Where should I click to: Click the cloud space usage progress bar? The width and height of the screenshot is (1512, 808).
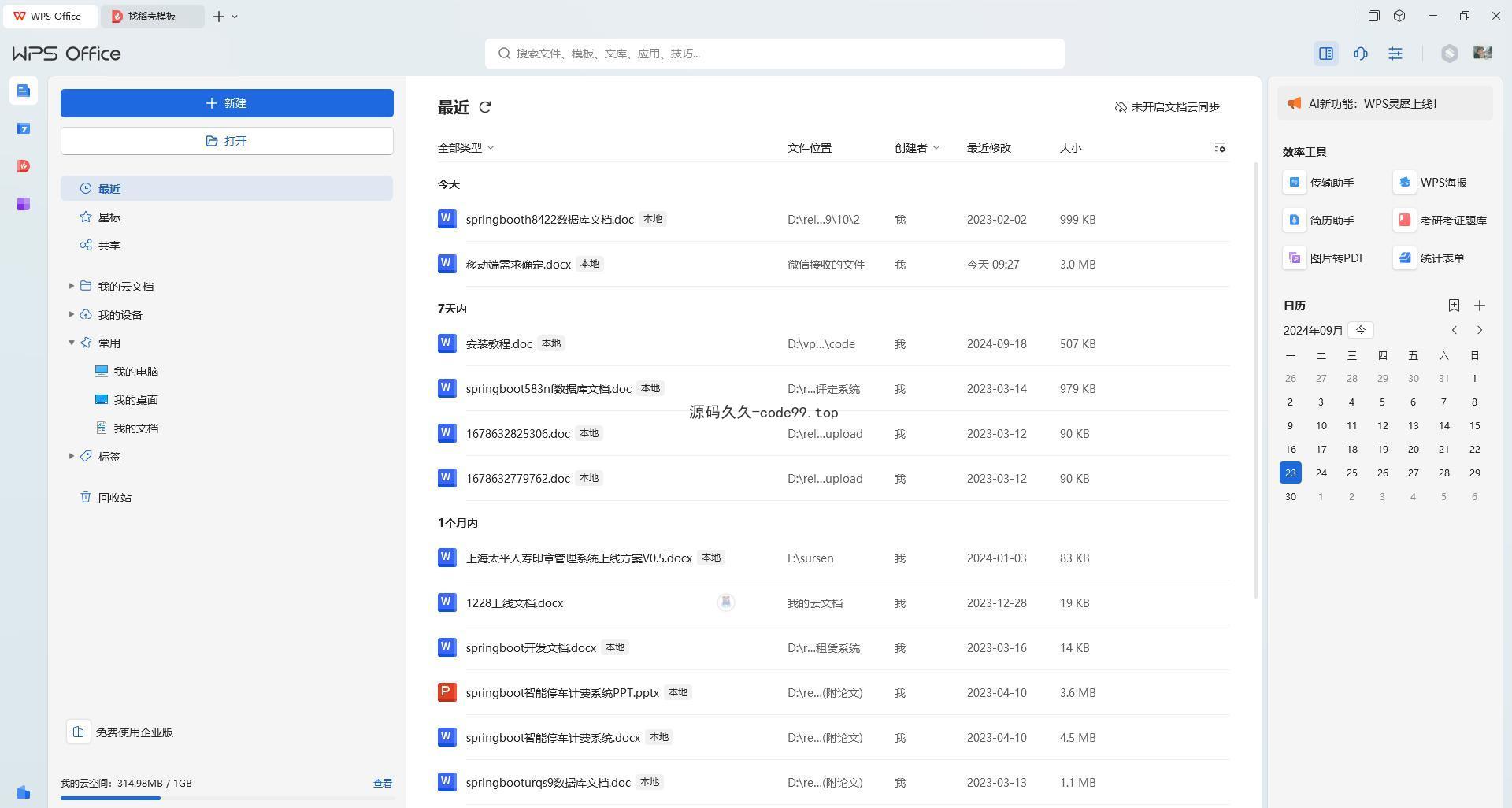(x=227, y=798)
